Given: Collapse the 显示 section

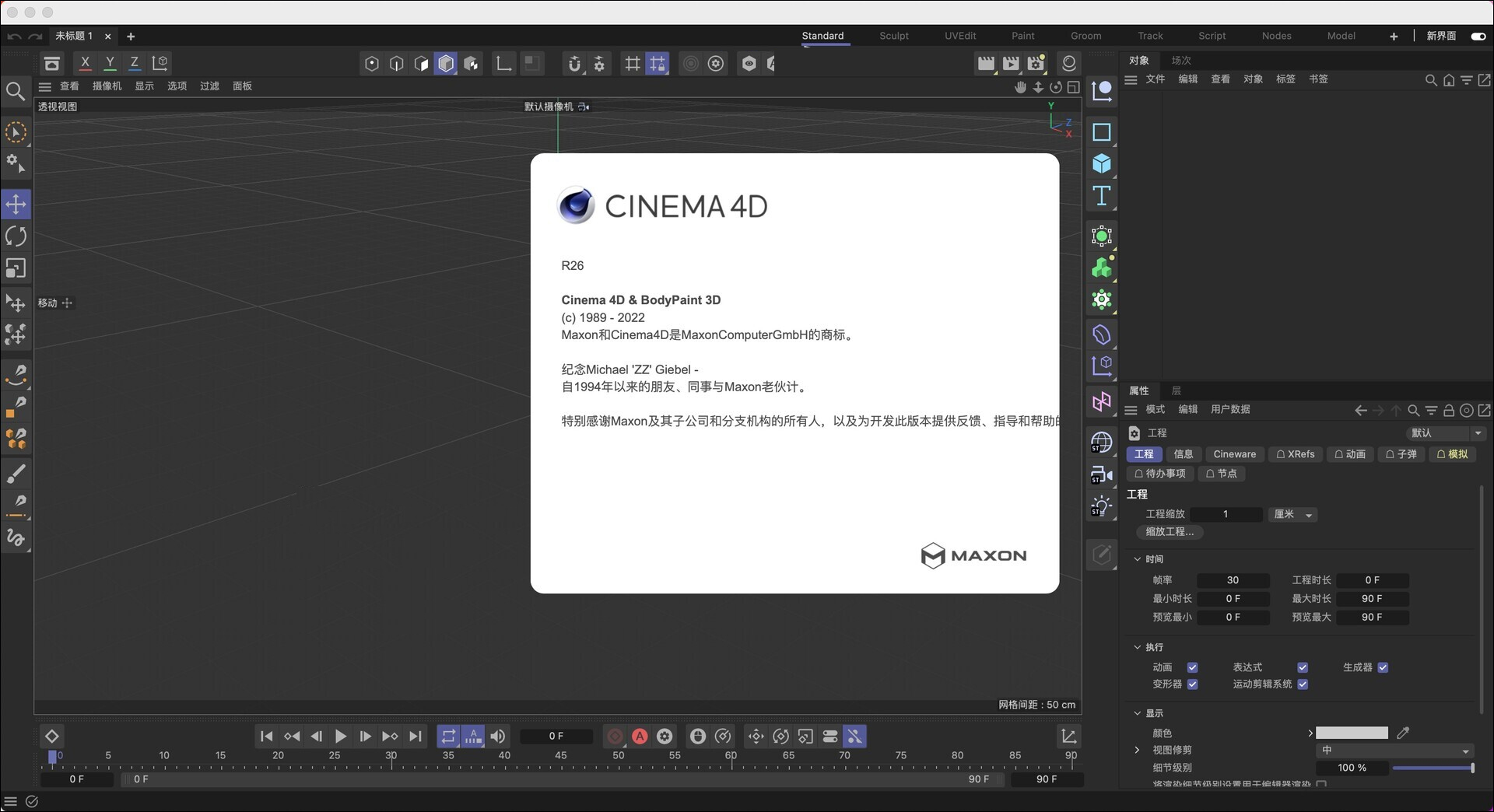Looking at the screenshot, I should click(x=1137, y=713).
